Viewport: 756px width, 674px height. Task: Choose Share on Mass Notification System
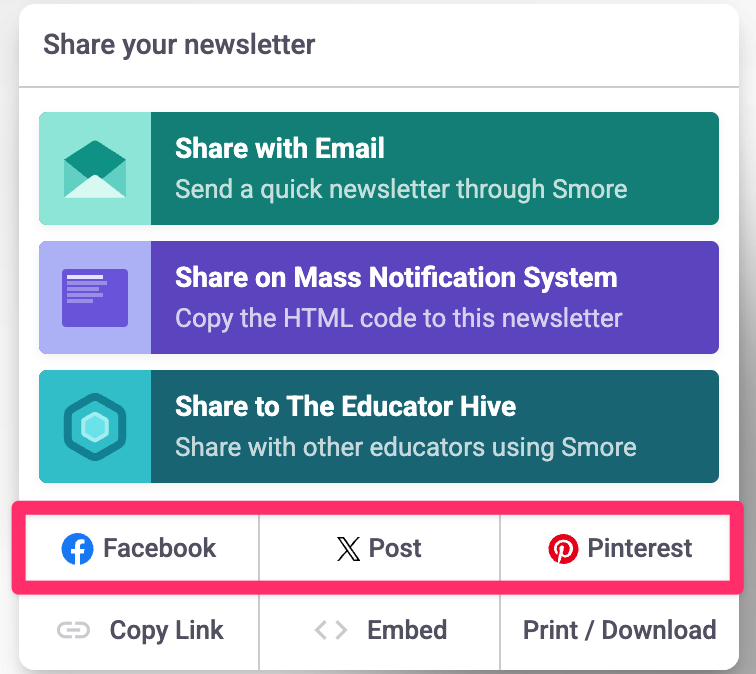pos(396,277)
